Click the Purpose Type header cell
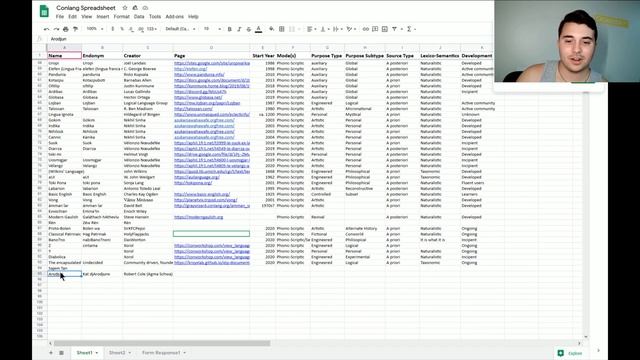 click(x=327, y=56)
